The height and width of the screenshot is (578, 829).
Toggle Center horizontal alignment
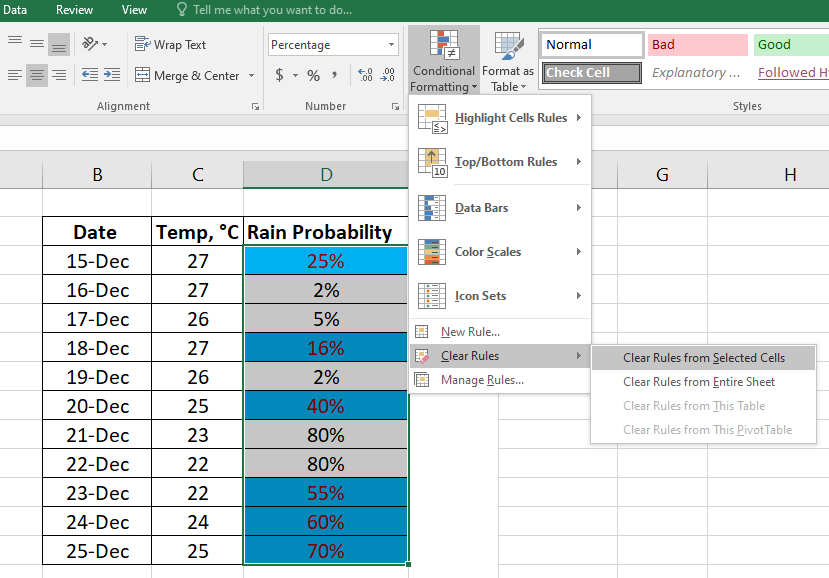point(36,75)
